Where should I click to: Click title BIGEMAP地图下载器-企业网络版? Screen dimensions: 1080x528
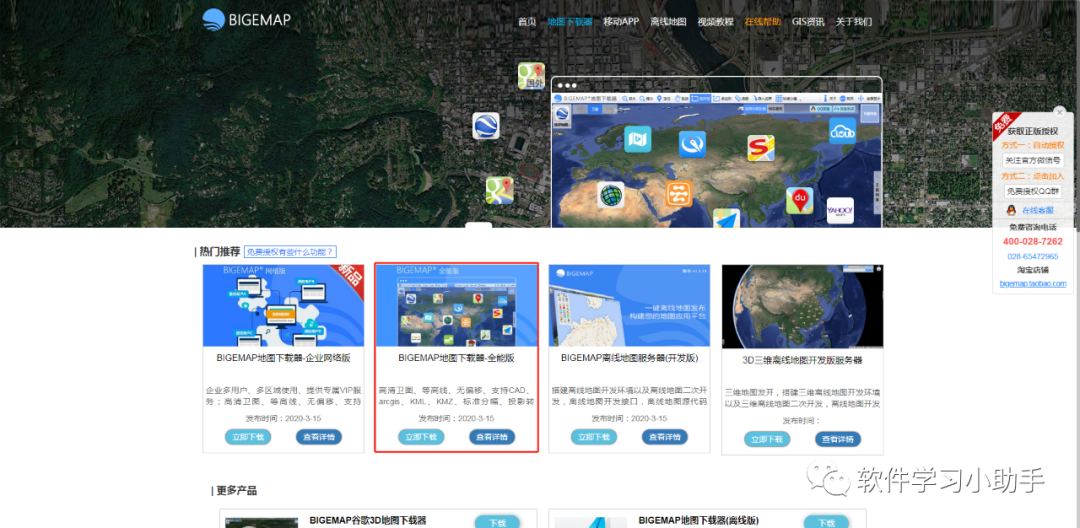click(x=283, y=358)
